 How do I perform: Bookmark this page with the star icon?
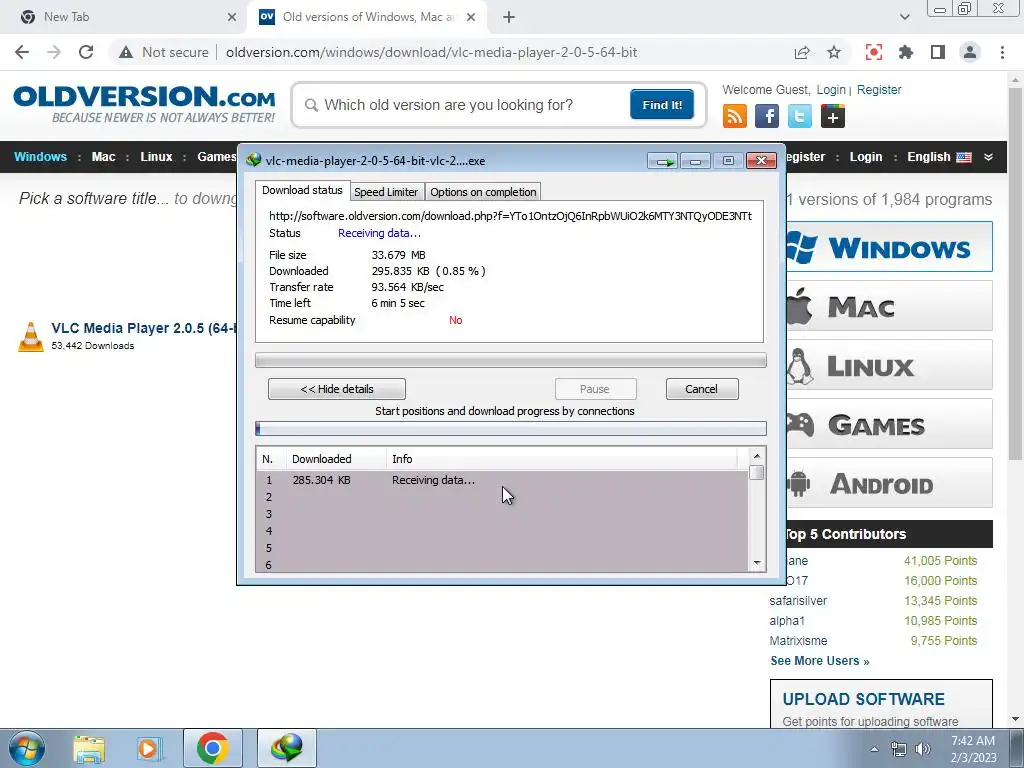(834, 52)
